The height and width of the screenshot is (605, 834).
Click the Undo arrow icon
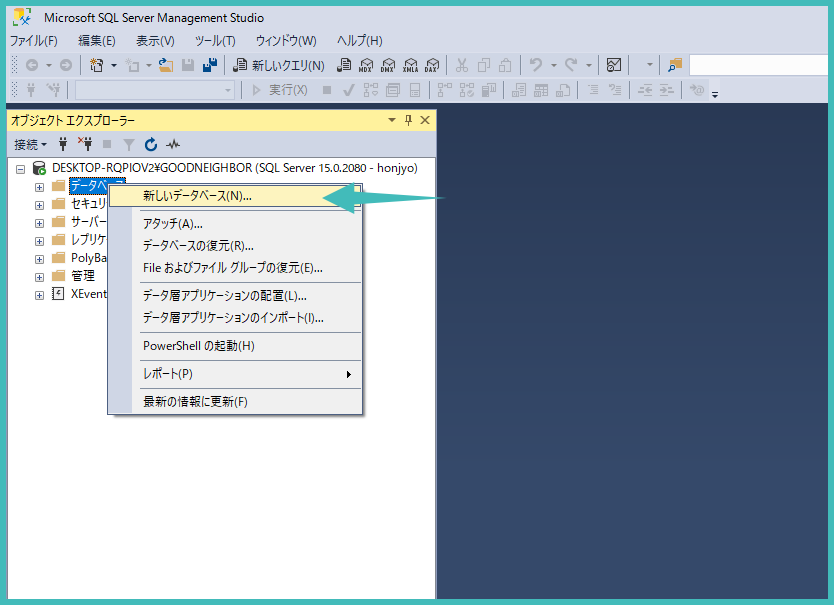click(x=536, y=65)
